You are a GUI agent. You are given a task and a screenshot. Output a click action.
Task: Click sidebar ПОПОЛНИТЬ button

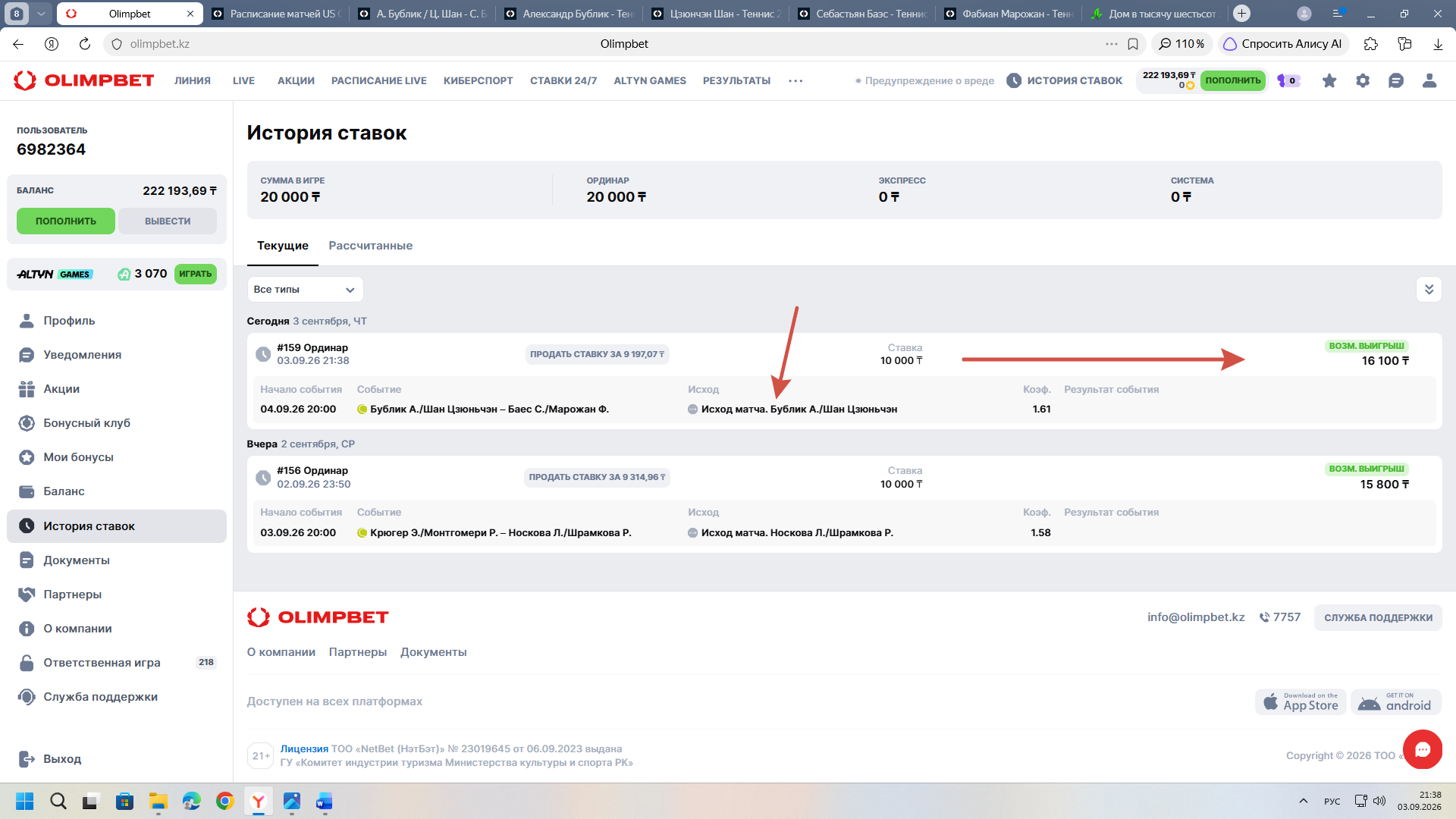coord(66,221)
